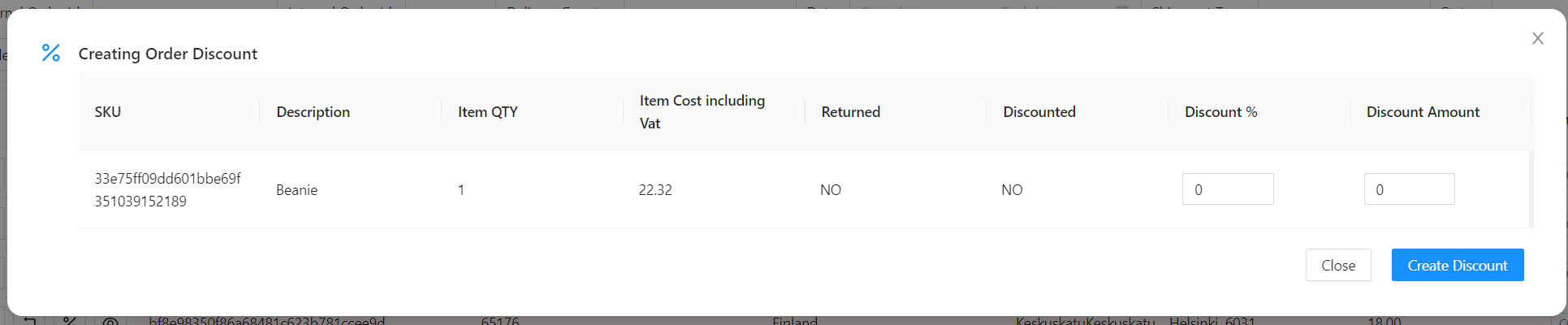This screenshot has height=325, width=1568.
Task: Click the return arrow icon in the background row
Action: [30, 321]
